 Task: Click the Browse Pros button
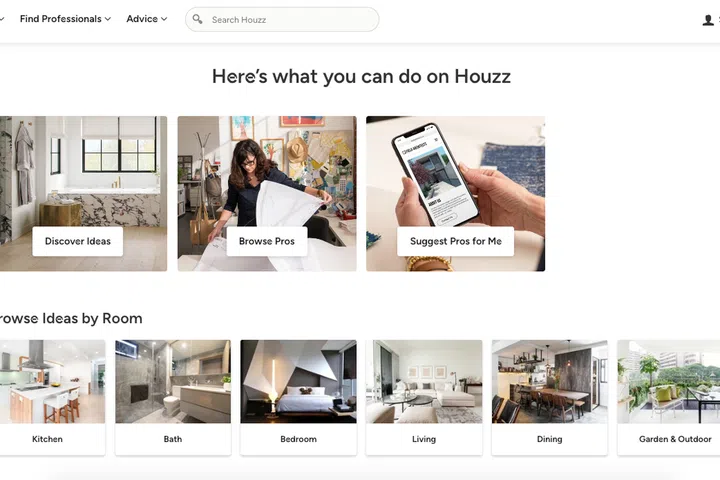267,241
